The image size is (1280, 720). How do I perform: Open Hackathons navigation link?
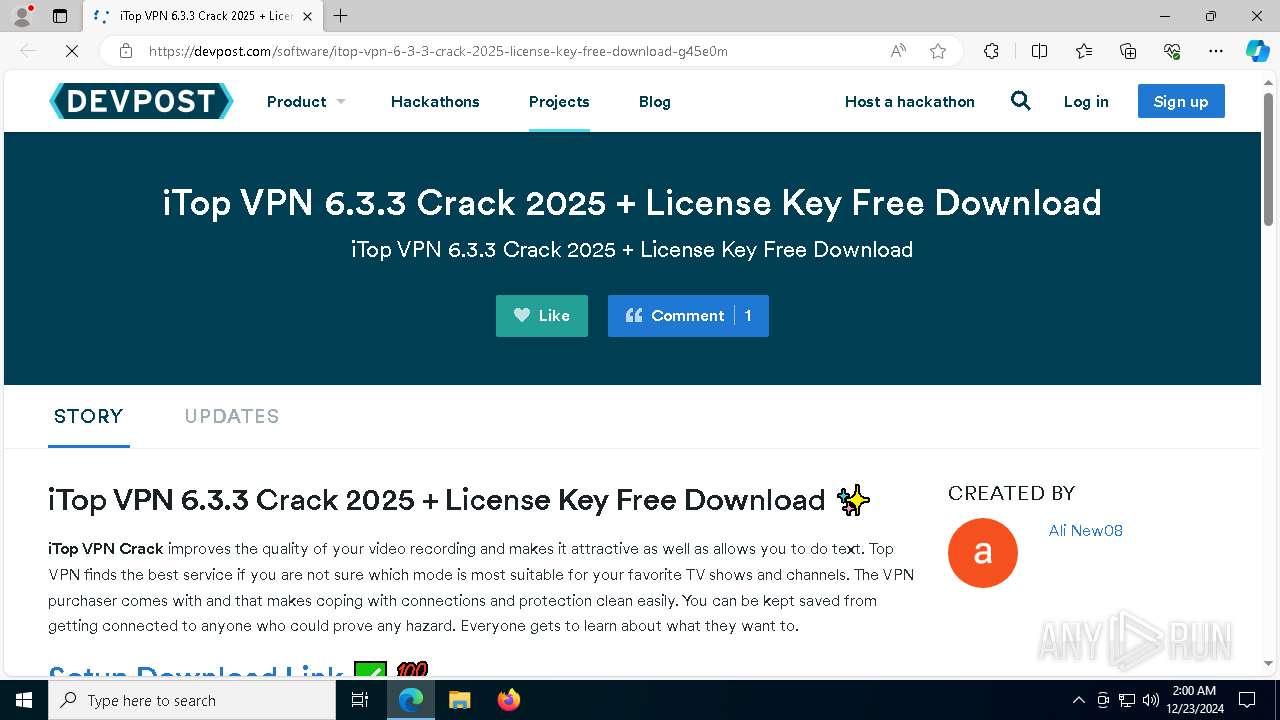(435, 101)
